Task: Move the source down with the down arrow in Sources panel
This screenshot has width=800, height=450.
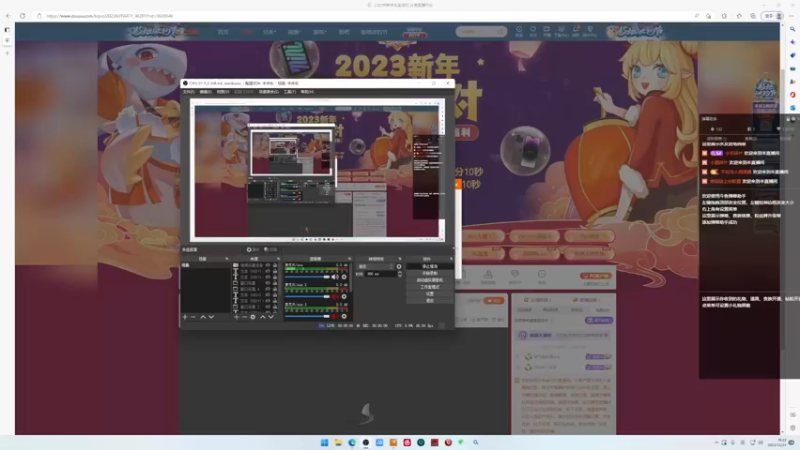Action: [x=271, y=317]
